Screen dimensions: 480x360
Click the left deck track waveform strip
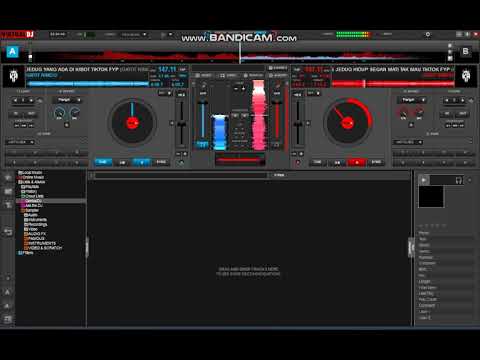coord(87,84)
